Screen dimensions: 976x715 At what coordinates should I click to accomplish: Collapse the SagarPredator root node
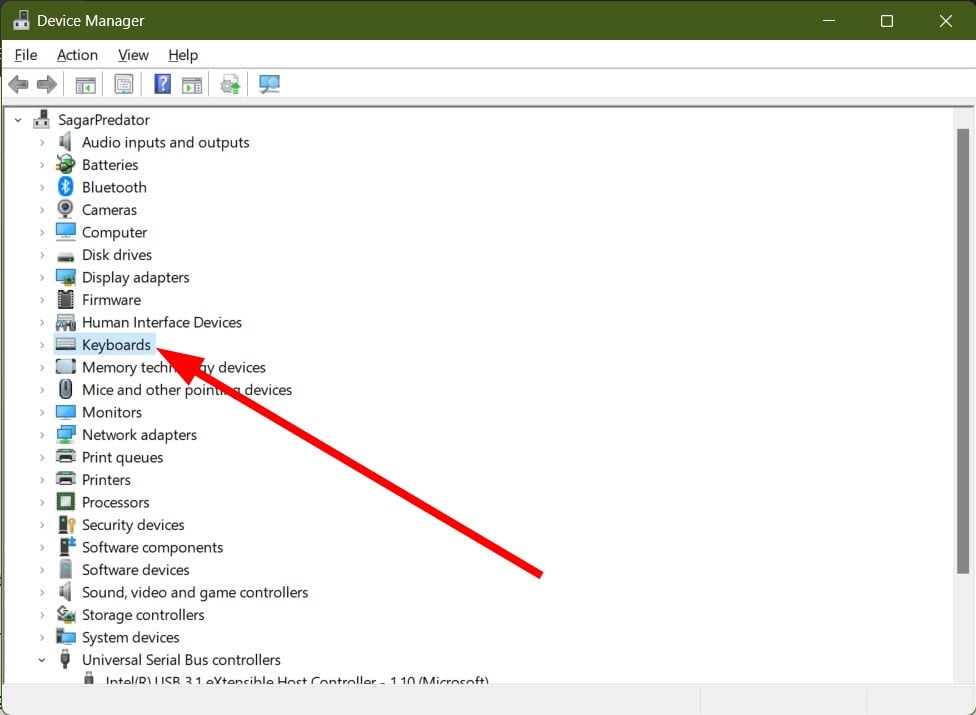[x=19, y=120]
